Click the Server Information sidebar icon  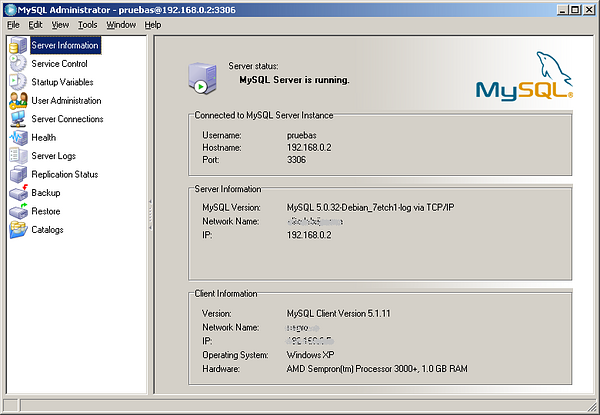[18, 45]
